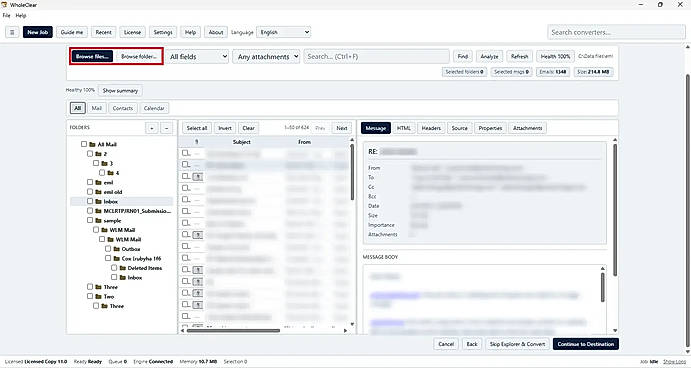Click Skip Explorer & Convert
This screenshot has height=368, width=691.
tap(517, 344)
